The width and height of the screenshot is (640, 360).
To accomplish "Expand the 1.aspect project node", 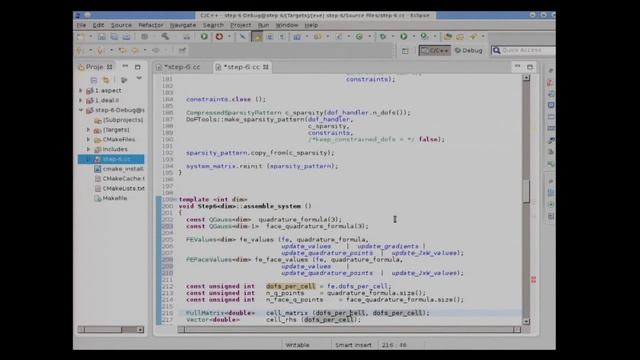I will point(81,90).
